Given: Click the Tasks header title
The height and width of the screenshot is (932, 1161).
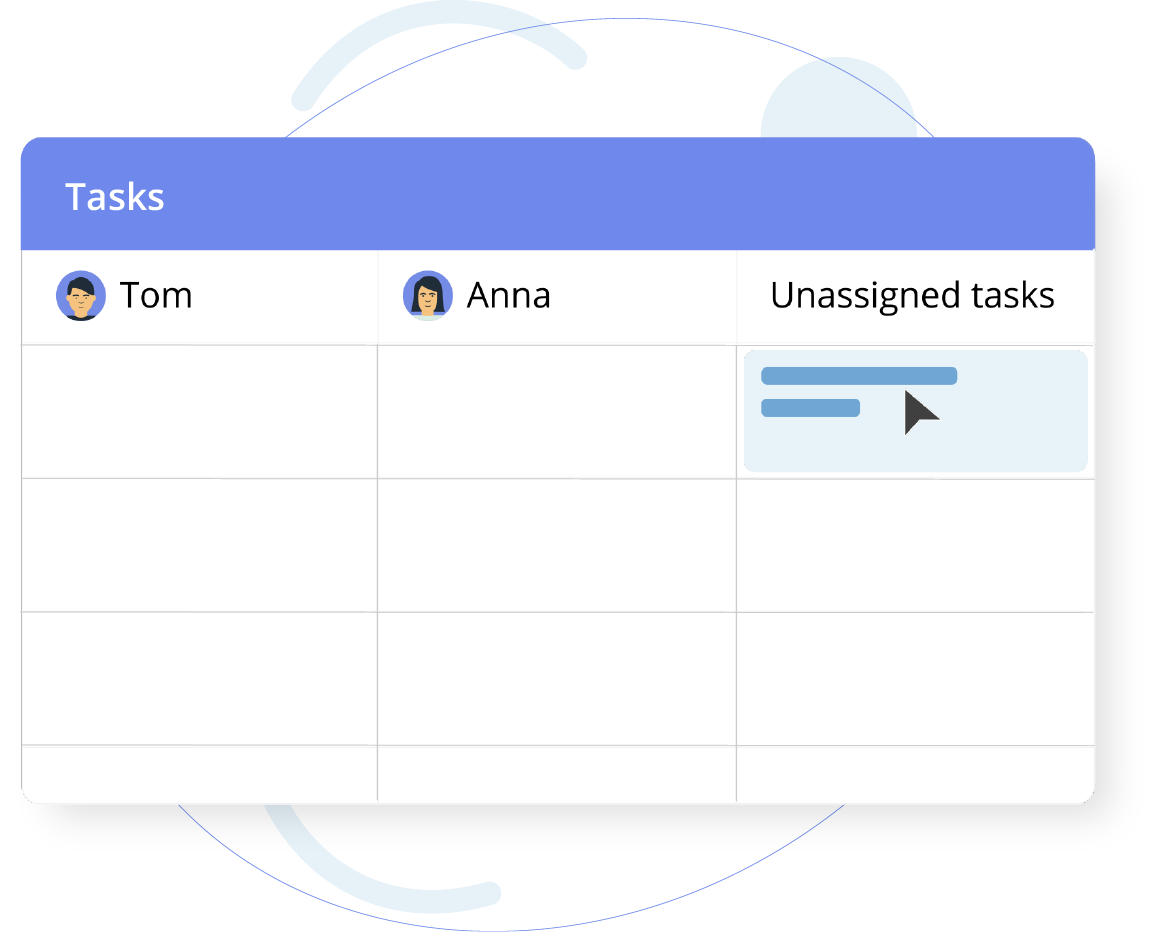Looking at the screenshot, I should (115, 197).
